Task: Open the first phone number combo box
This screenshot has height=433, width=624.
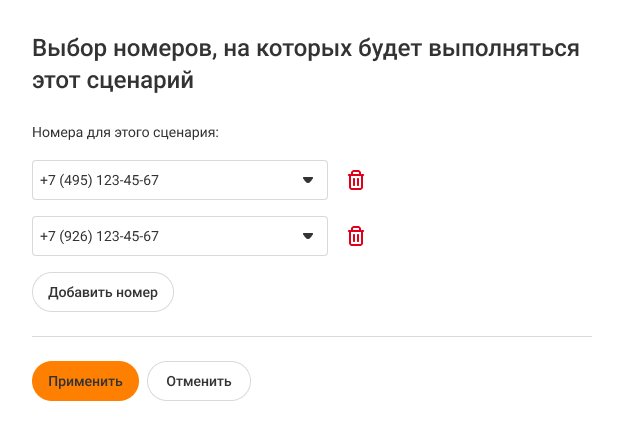Action: (x=180, y=180)
